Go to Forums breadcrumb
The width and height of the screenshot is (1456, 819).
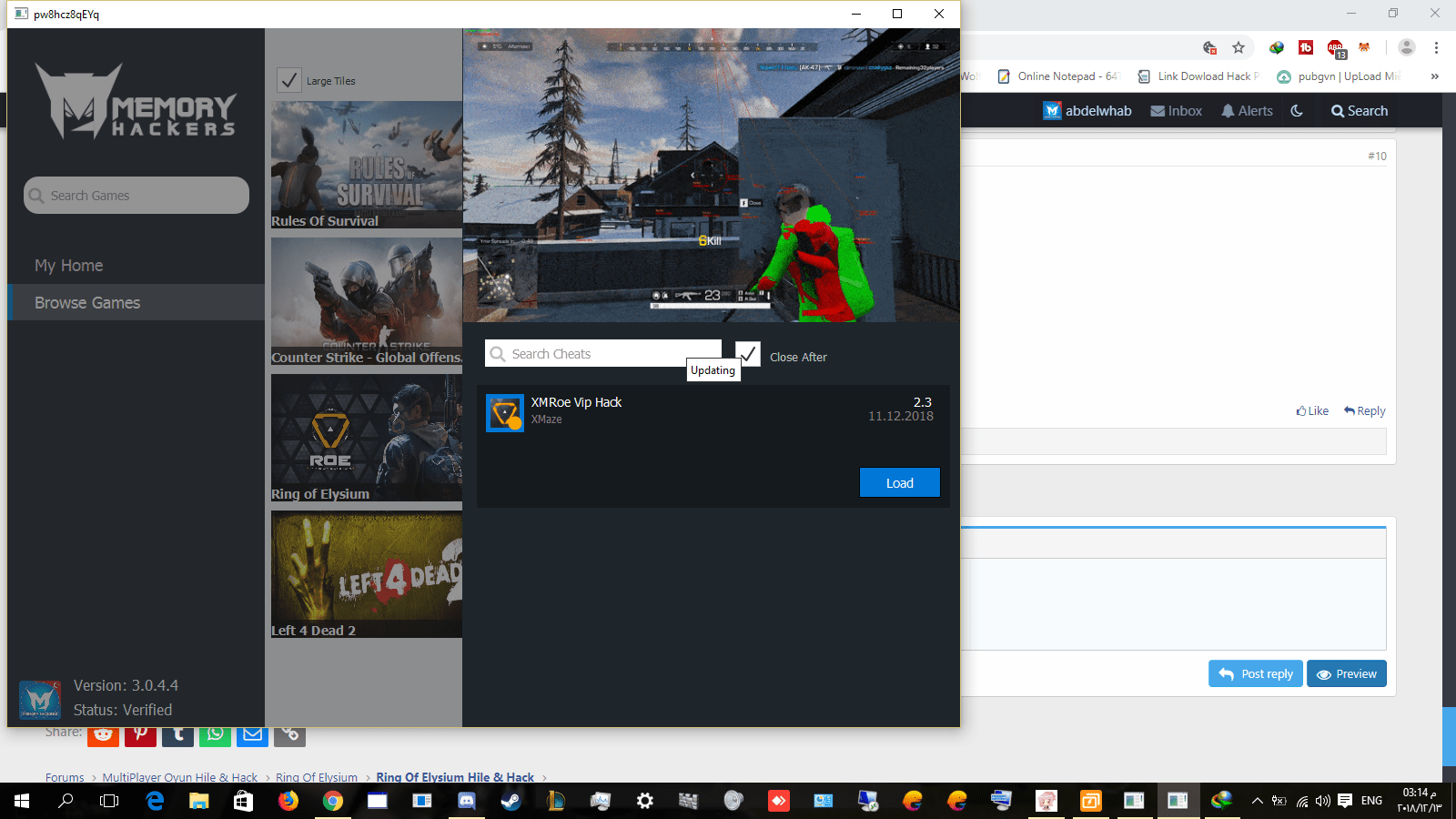click(x=65, y=777)
